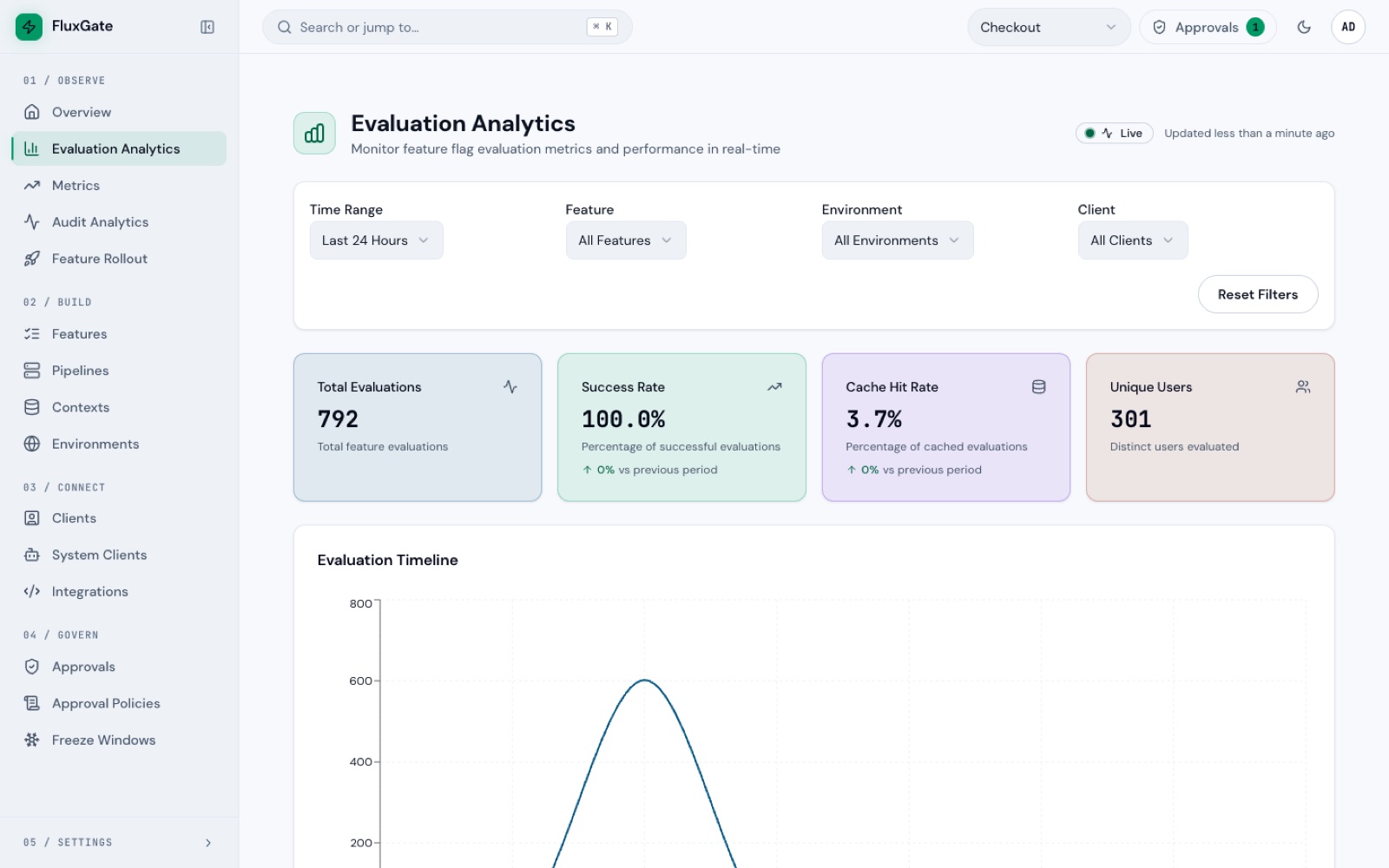Click Updated less than a minute ago text
This screenshot has height=868, width=1389.
1249,133
